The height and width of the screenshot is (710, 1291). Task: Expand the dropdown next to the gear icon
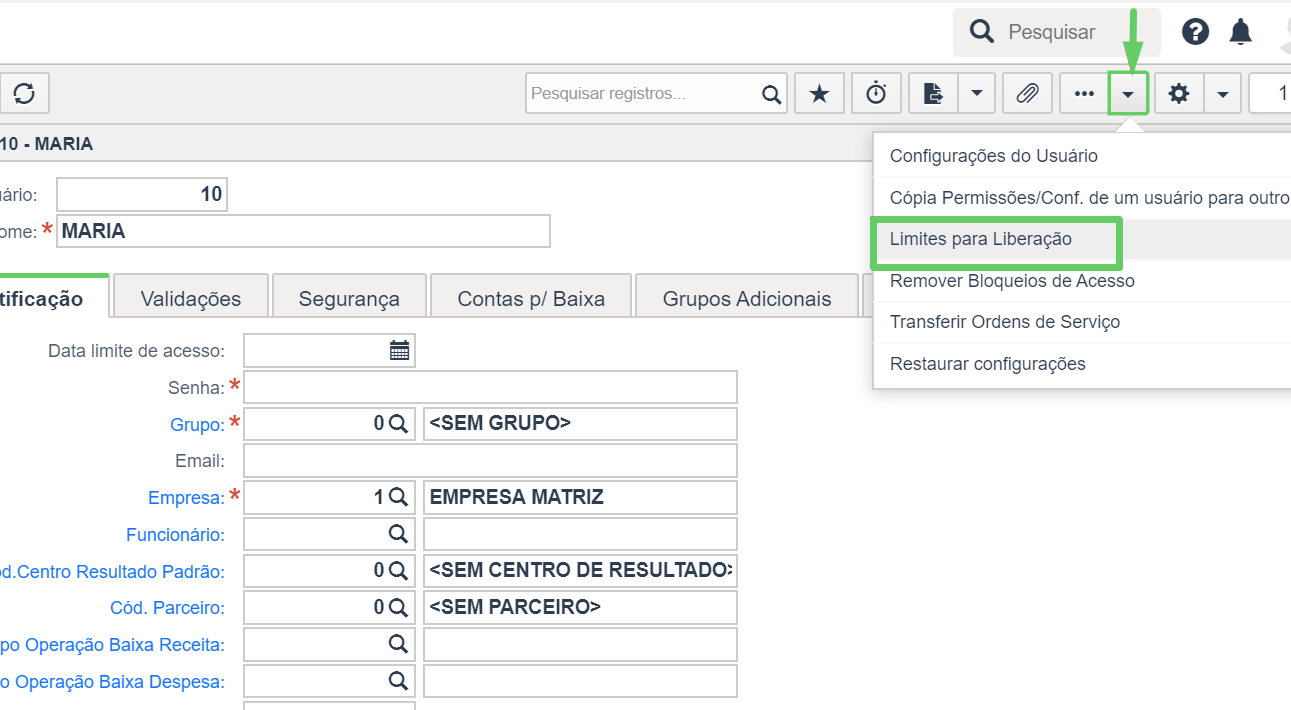[1222, 94]
